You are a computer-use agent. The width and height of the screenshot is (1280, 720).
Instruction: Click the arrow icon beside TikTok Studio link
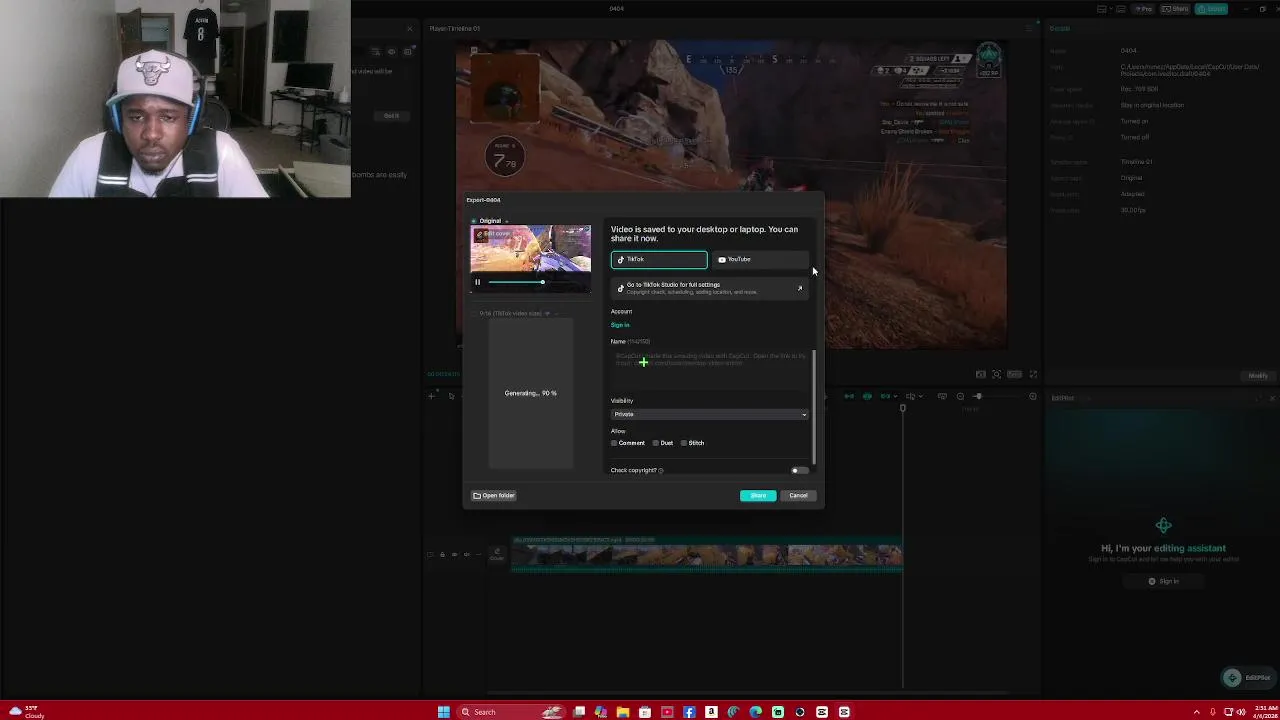pyautogui.click(x=799, y=288)
